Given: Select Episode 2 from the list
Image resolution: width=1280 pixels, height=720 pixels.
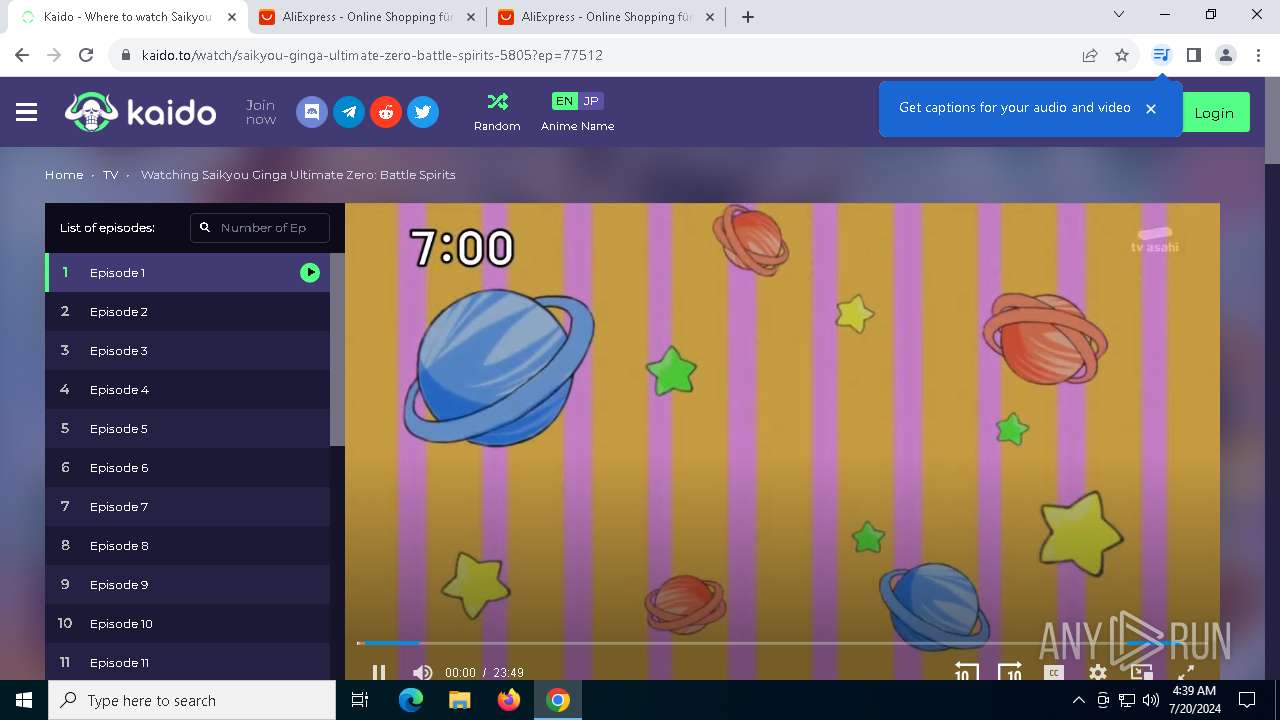Looking at the screenshot, I should [187, 311].
